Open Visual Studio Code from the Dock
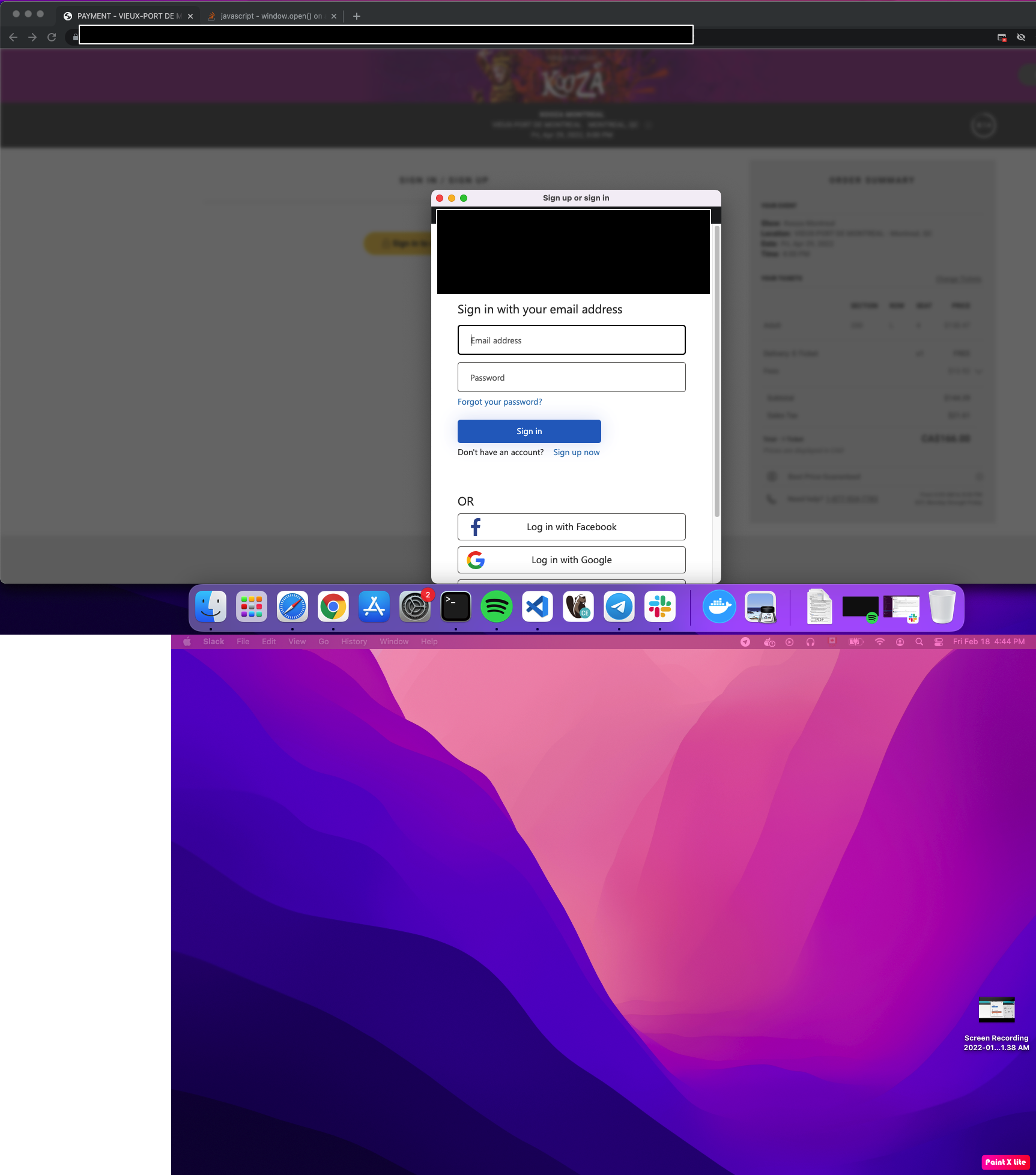This screenshot has height=1175, width=1036. coord(538,607)
